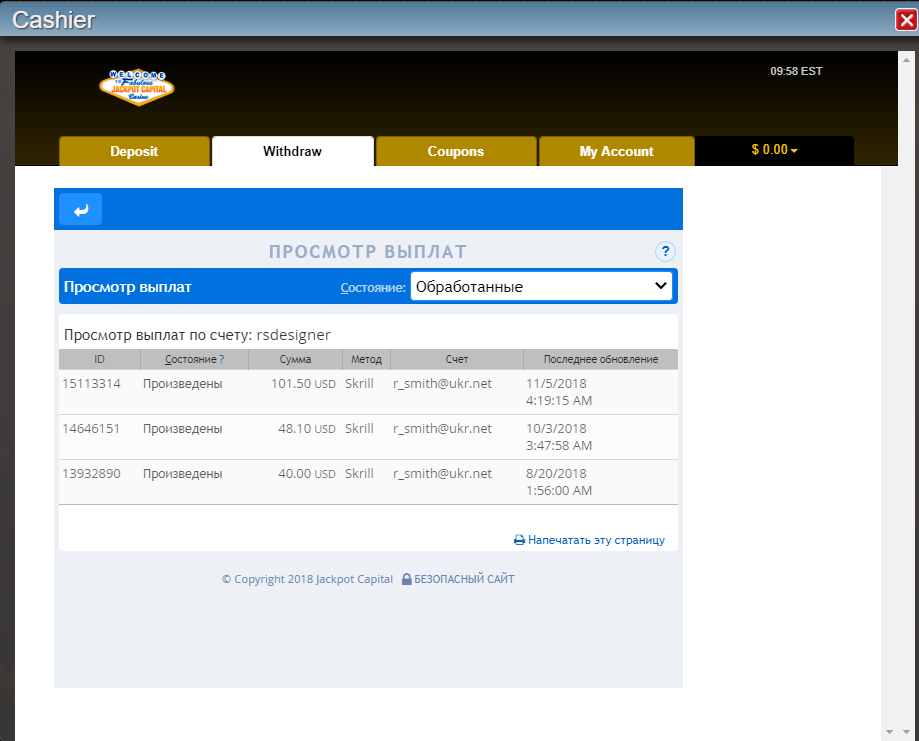Viewport: 919px width, 741px height.
Task: Close the Cashier window
Action: (x=906, y=19)
